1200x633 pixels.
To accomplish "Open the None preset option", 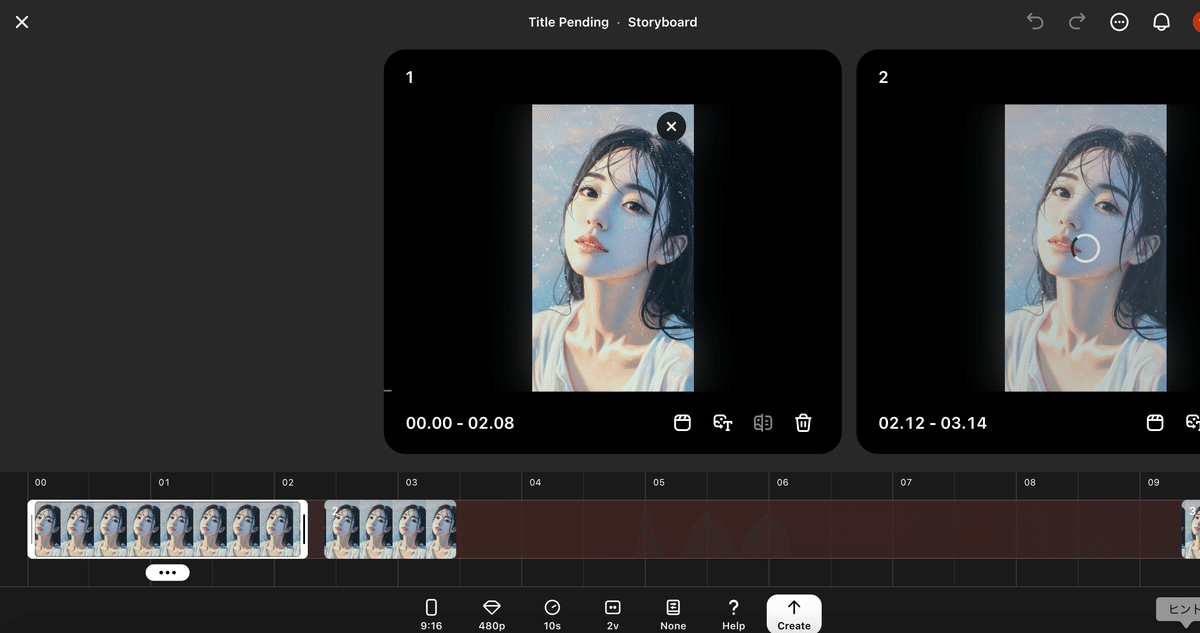I will (673, 611).
